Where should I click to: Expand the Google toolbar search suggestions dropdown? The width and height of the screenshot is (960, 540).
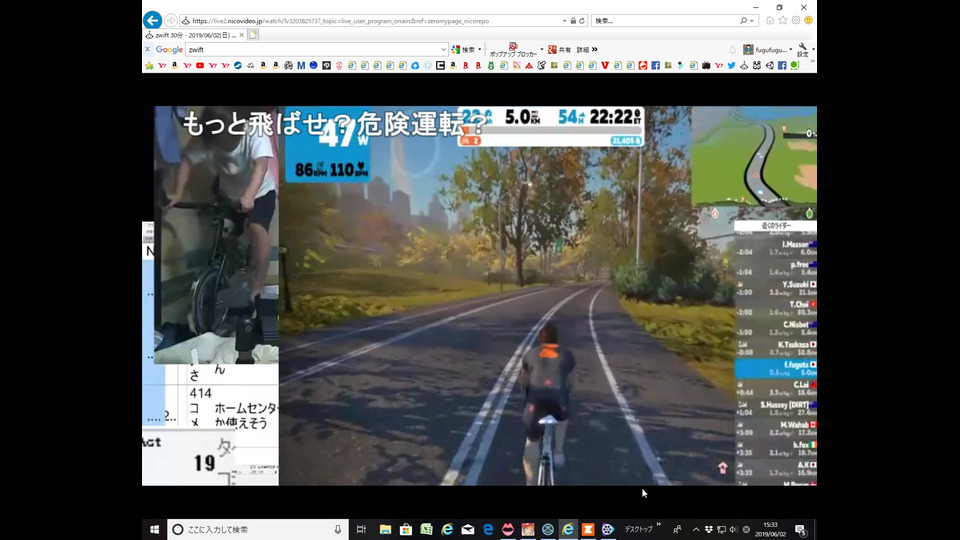tap(443, 50)
